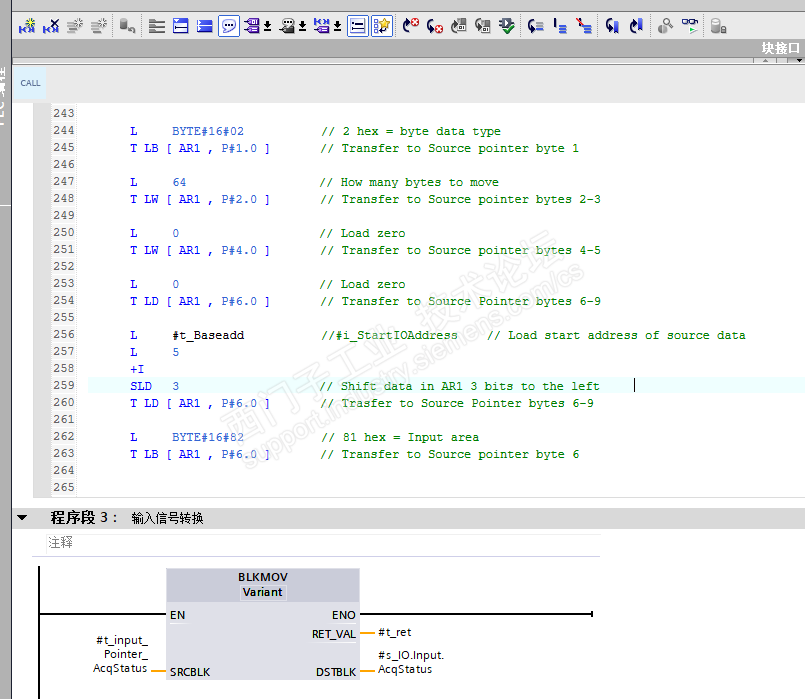
Task: Click the #t_ret output operand
Action: pyautogui.click(x=395, y=632)
